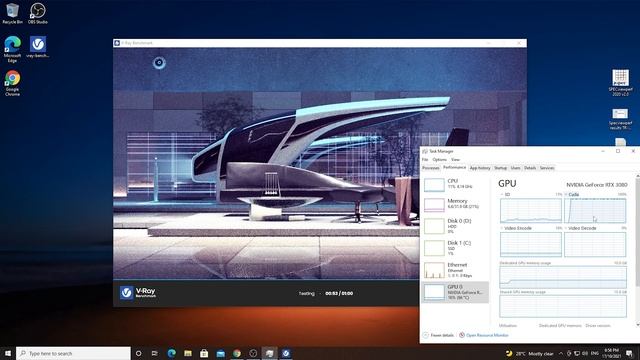The image size is (640, 360).
Task: Open the vray-bench desktop shortcut
Action: [x=38, y=47]
